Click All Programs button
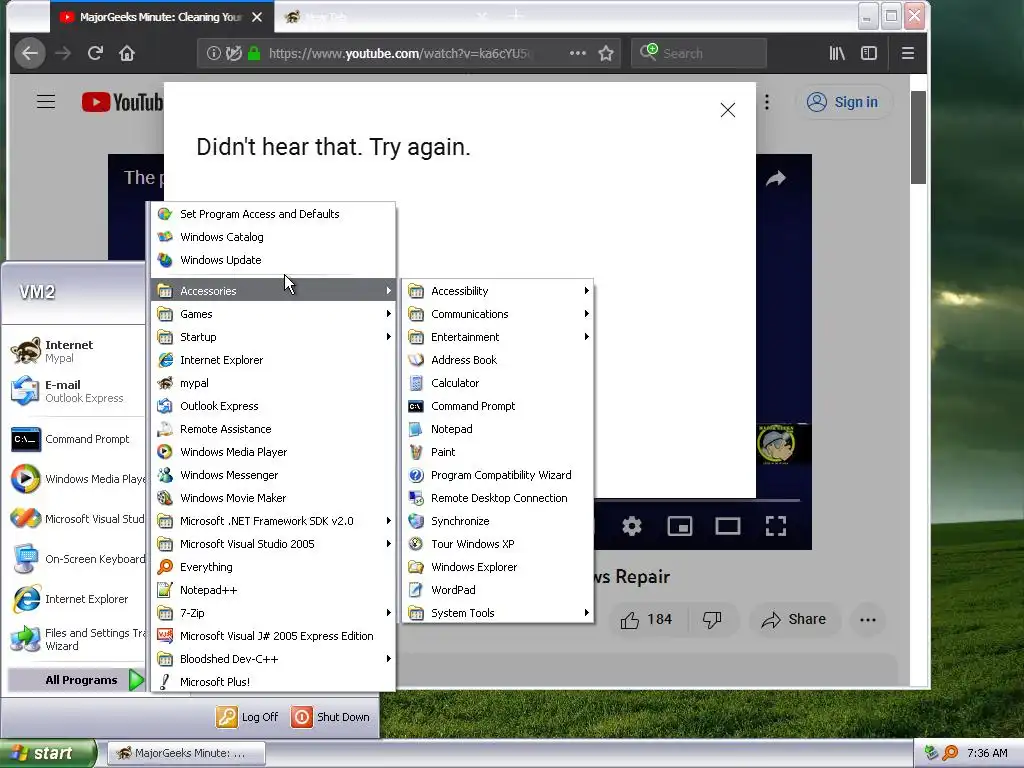The width and height of the screenshot is (1024, 768). [x=76, y=680]
